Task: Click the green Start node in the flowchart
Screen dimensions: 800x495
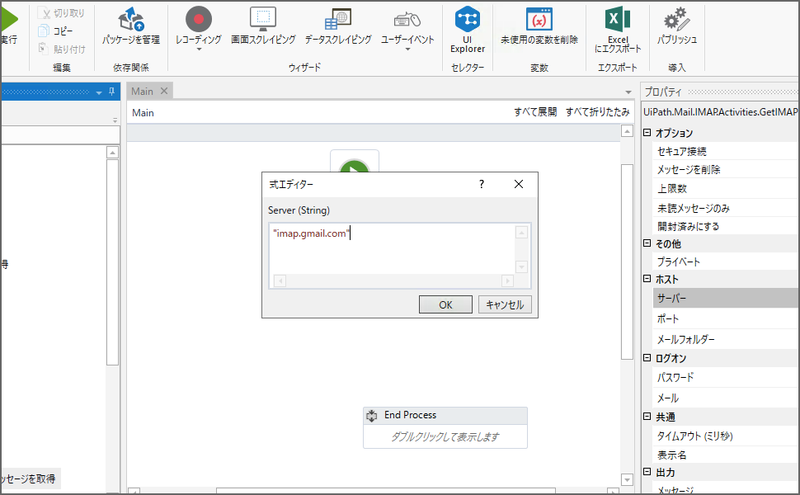Action: pos(355,166)
